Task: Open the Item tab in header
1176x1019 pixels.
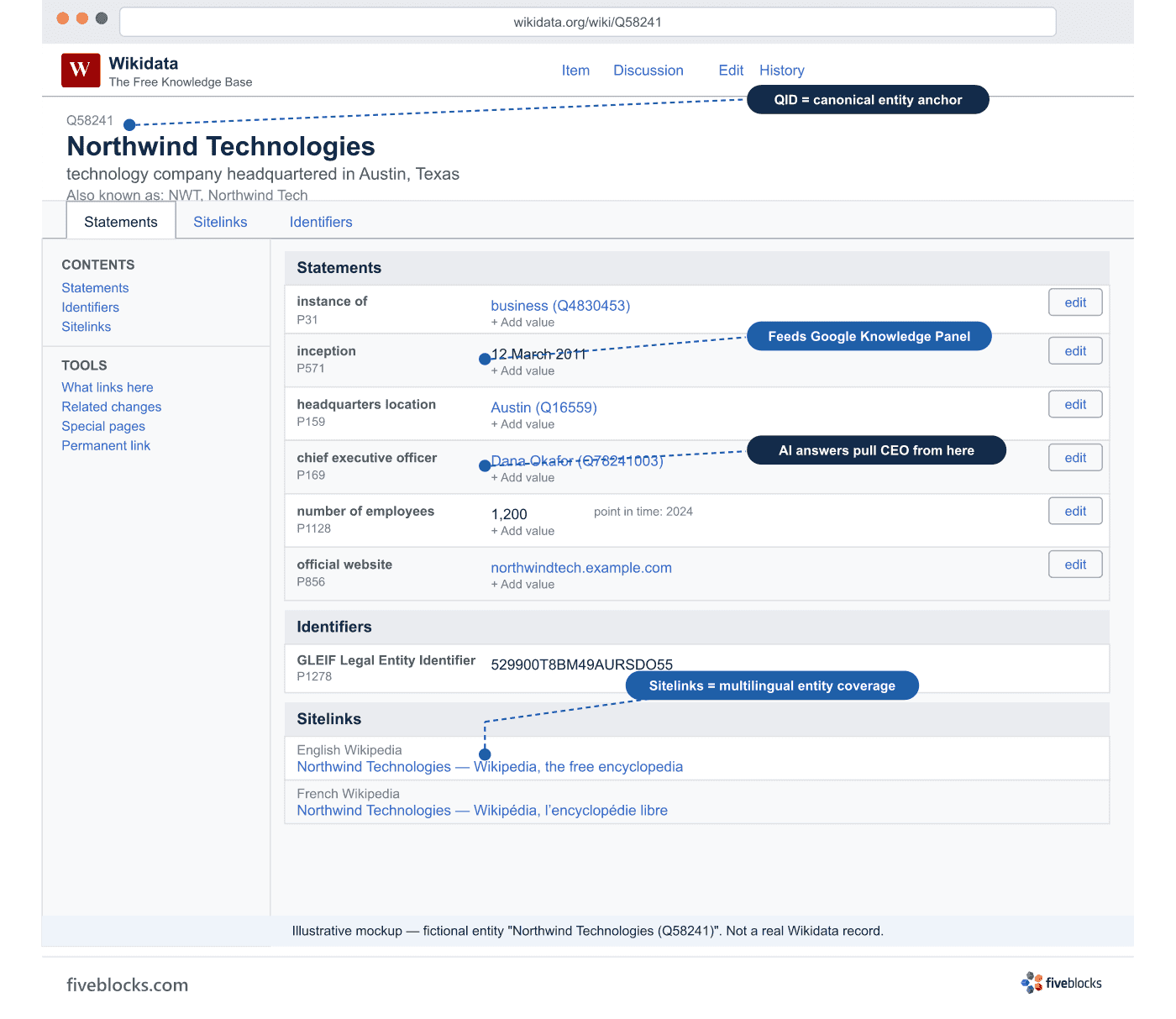Action: click(575, 71)
